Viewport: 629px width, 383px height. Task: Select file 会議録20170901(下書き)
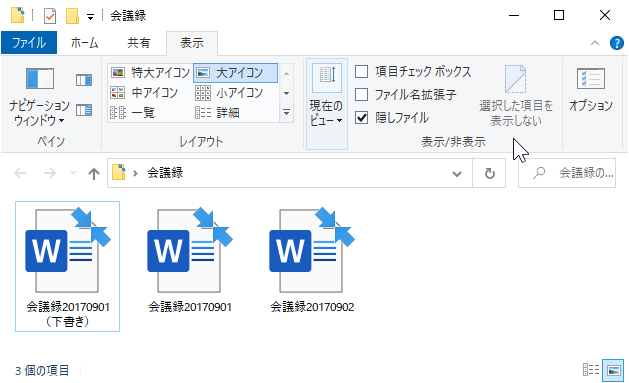(67, 266)
